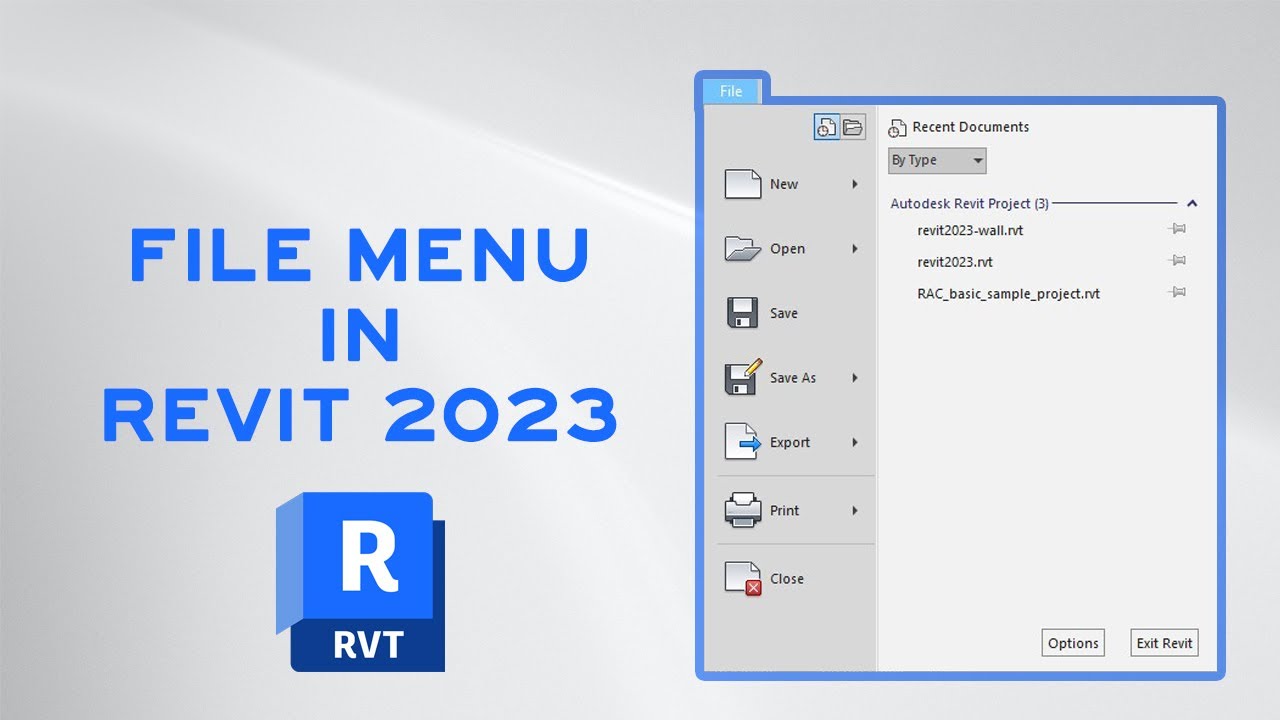This screenshot has height=720, width=1280.
Task: Choose the Save As menu entry label
Action: tap(793, 378)
